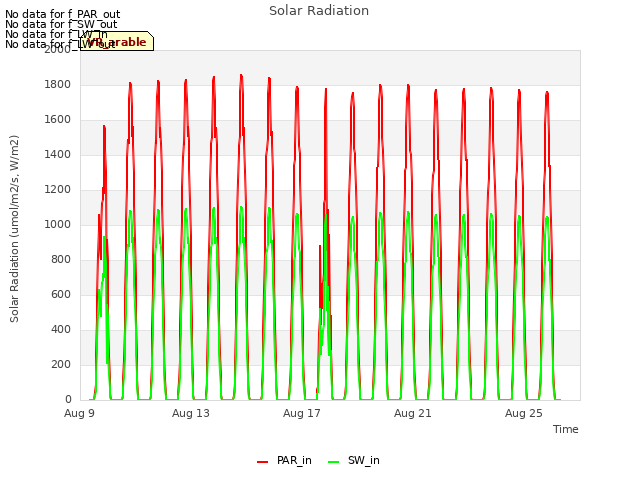Click the PAR_in legend entry

pyautogui.click(x=284, y=460)
